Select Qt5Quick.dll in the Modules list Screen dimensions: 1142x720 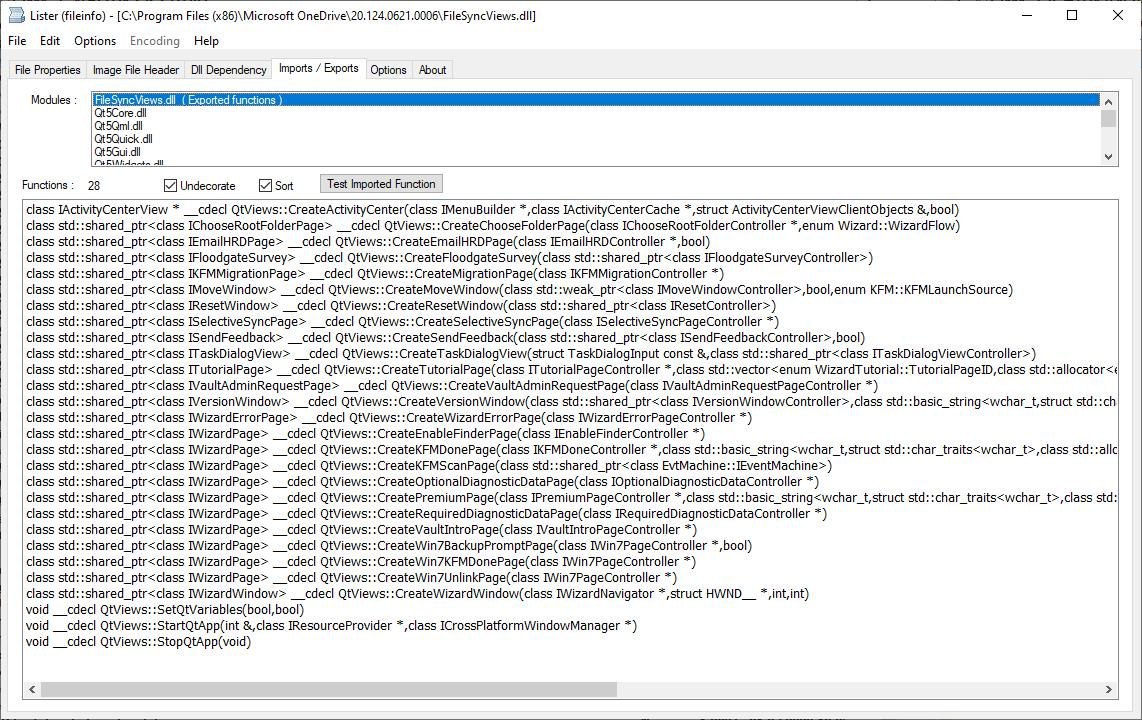click(x=596, y=139)
